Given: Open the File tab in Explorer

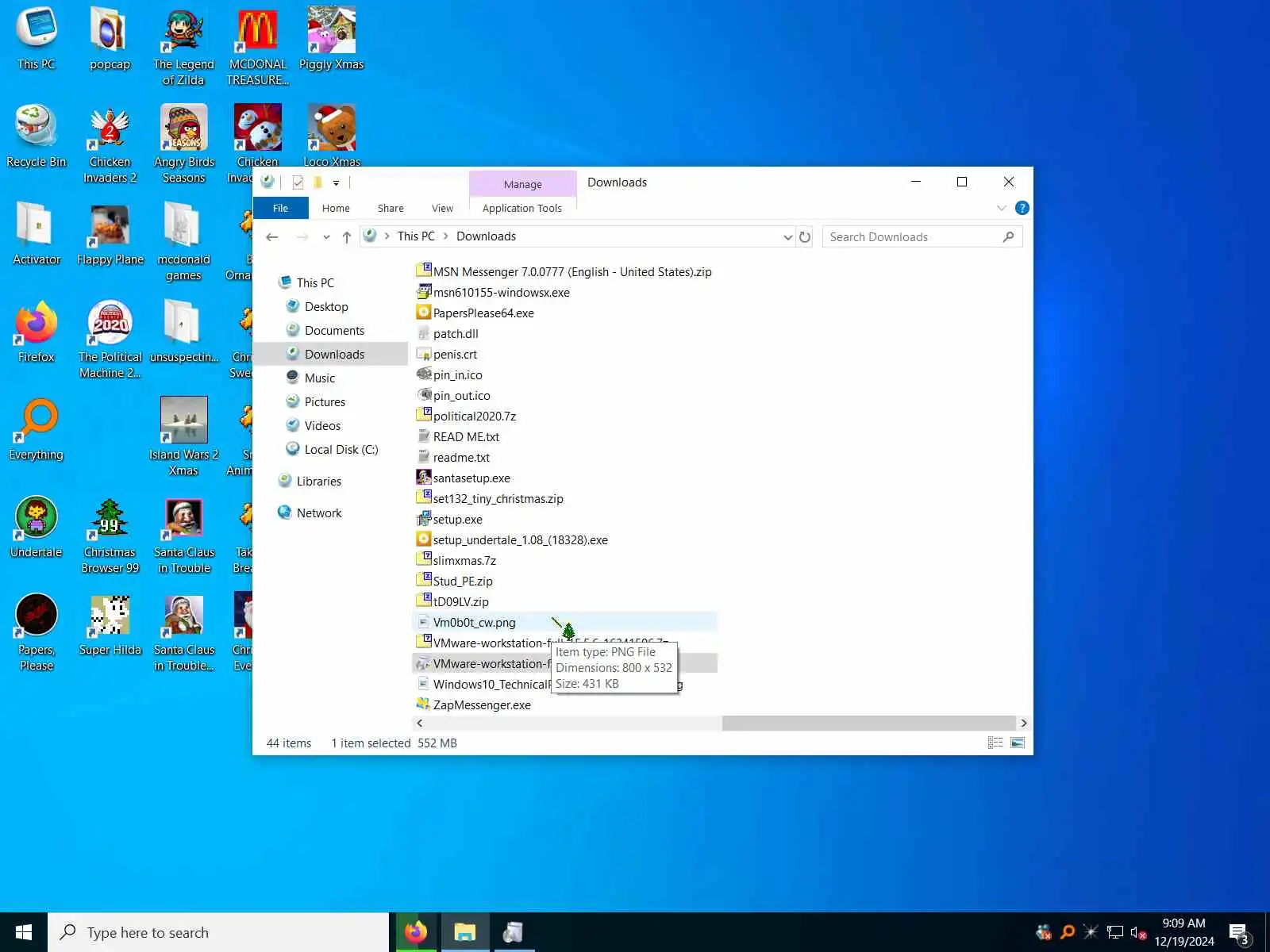Looking at the screenshot, I should tap(280, 208).
